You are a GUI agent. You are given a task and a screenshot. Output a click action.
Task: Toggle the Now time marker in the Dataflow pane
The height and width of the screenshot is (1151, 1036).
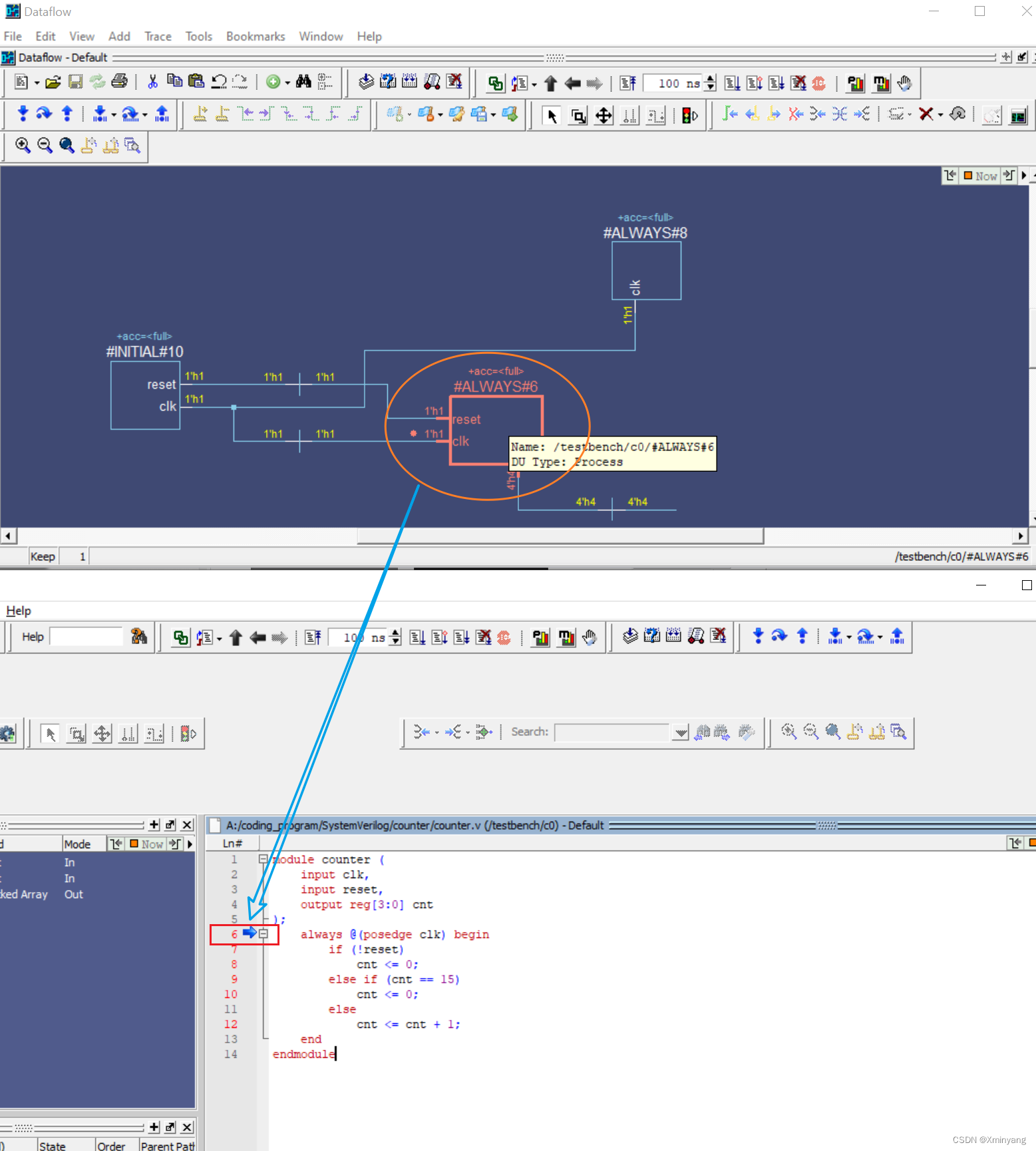[x=980, y=176]
